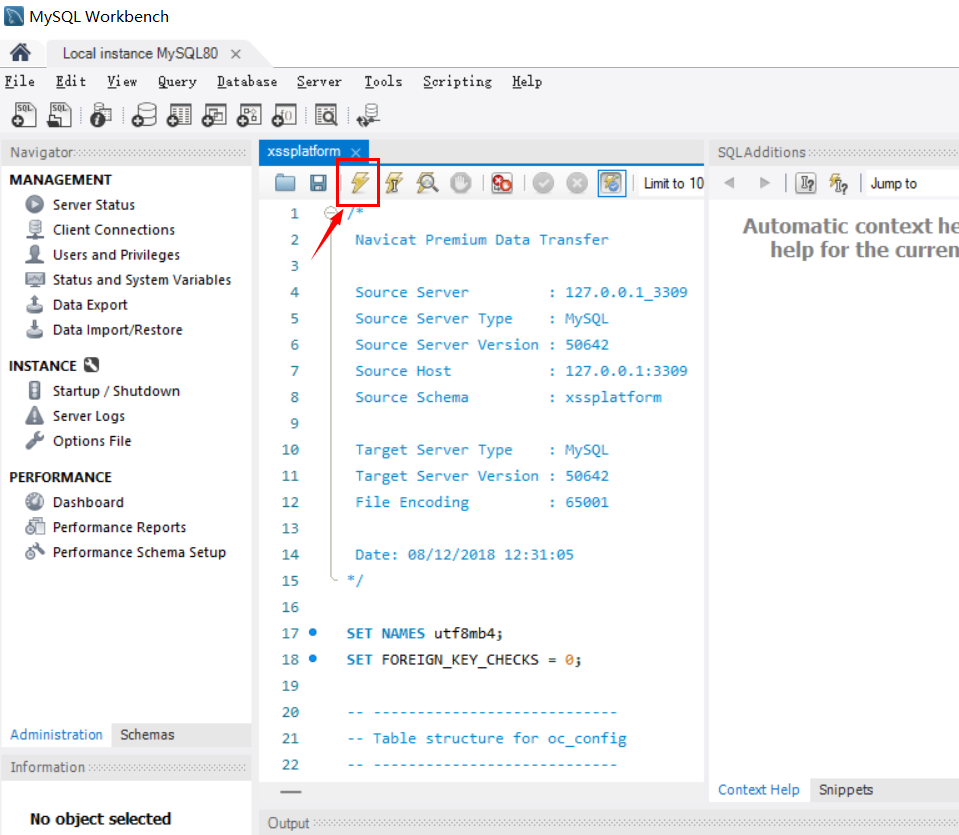The image size is (959, 835).
Task: Switch to the Administration navigator tab
Action: click(x=56, y=735)
